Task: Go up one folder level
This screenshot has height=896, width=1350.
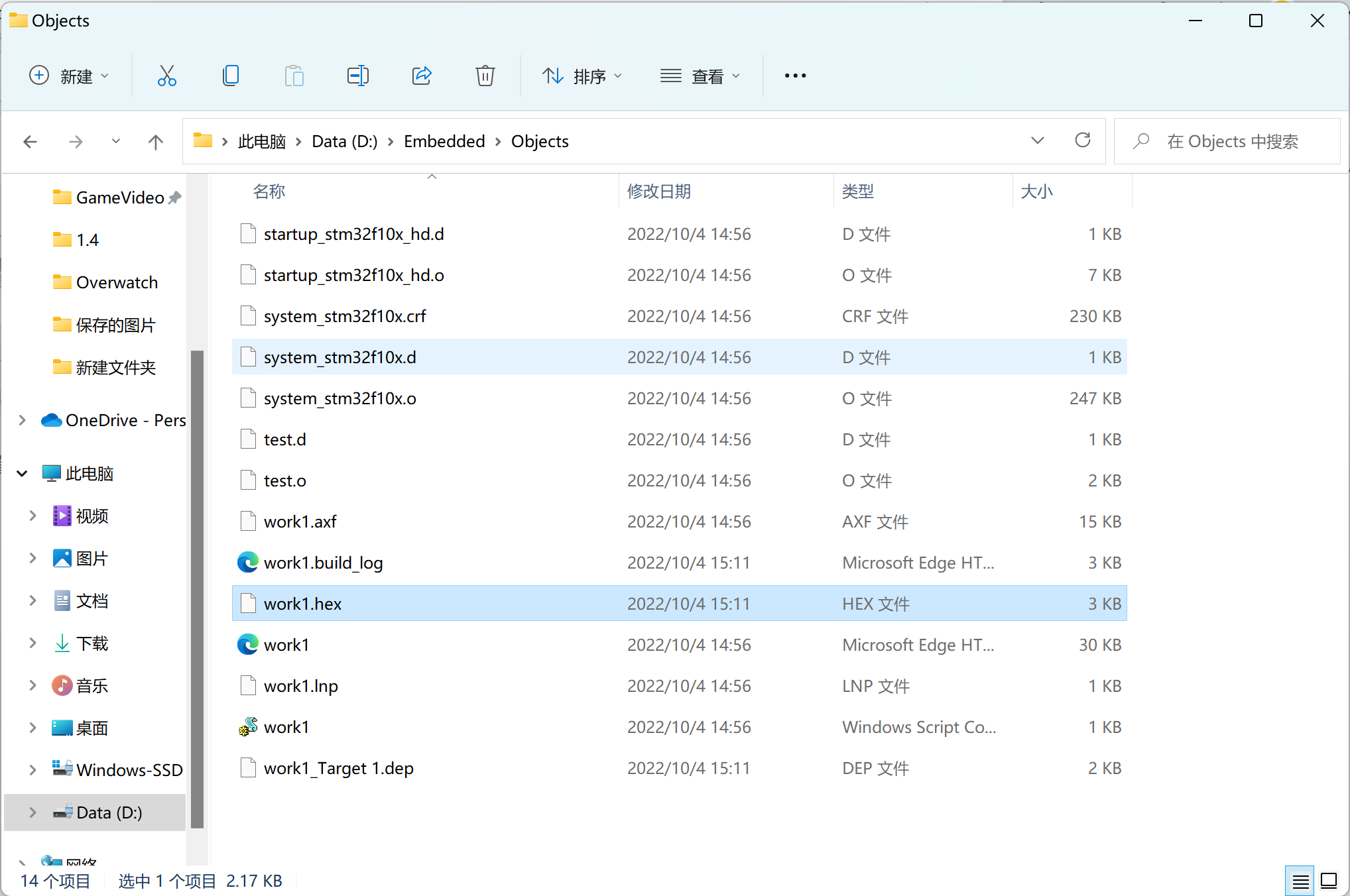Action: [156, 141]
